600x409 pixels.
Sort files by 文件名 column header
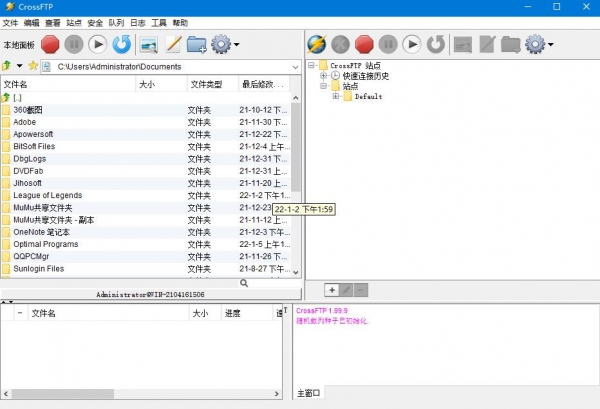tap(68, 84)
